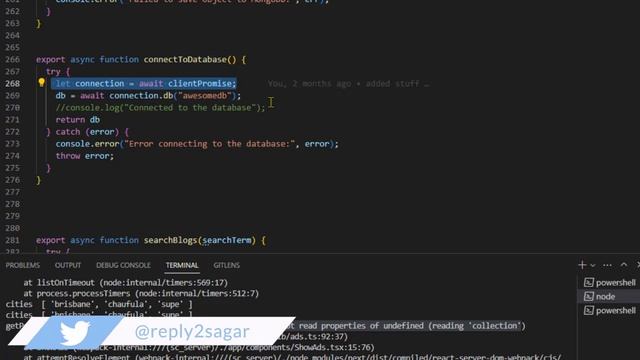Click line number 272 in the gutter
The height and width of the screenshot is (360, 640).
tap(12, 131)
